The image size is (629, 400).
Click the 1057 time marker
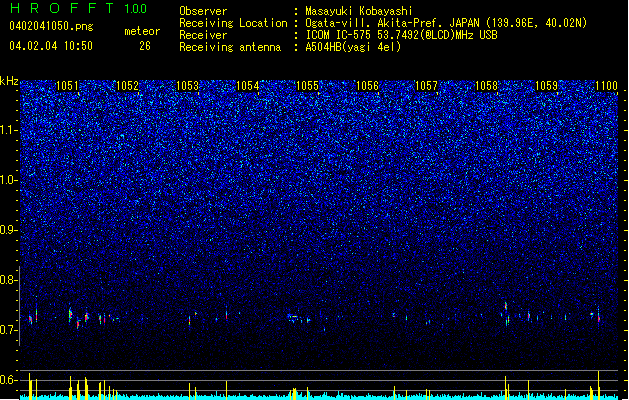[x=426, y=86]
